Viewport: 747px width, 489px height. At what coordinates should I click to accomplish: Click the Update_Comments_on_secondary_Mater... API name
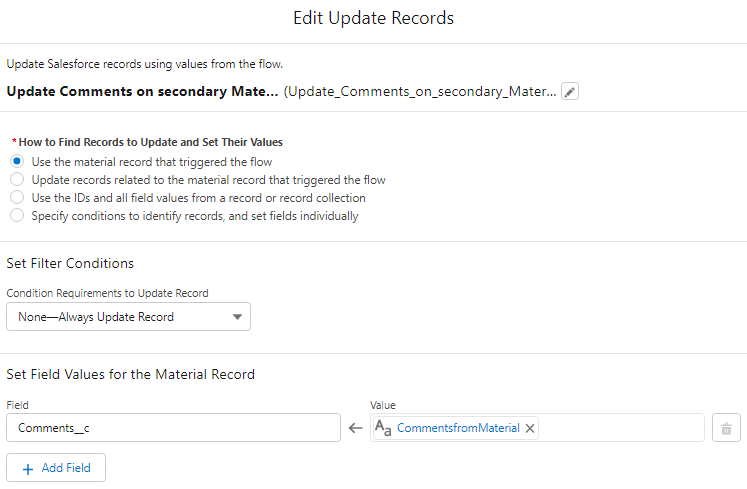(x=420, y=92)
